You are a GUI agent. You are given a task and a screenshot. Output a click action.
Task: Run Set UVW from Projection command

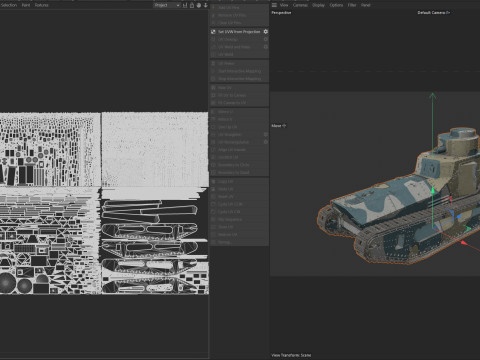239,32
